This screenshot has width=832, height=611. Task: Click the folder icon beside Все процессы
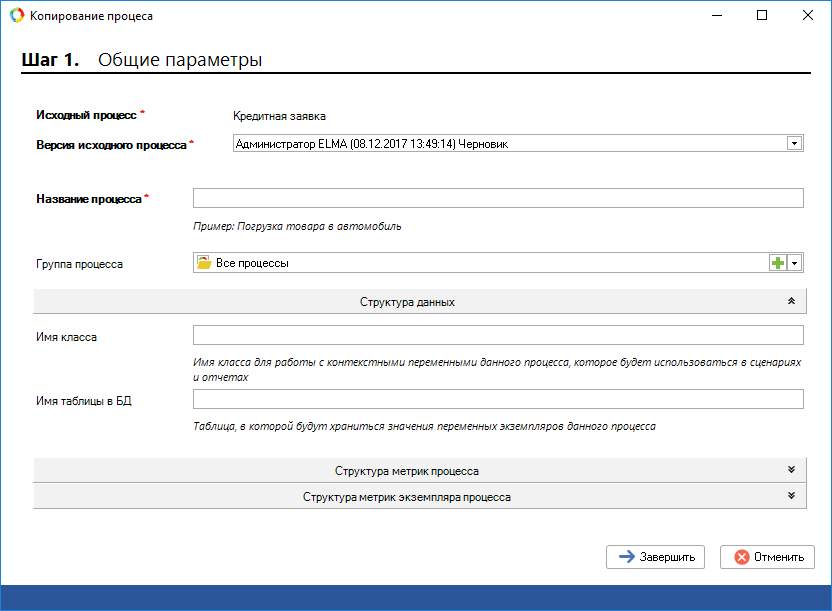tap(205, 263)
